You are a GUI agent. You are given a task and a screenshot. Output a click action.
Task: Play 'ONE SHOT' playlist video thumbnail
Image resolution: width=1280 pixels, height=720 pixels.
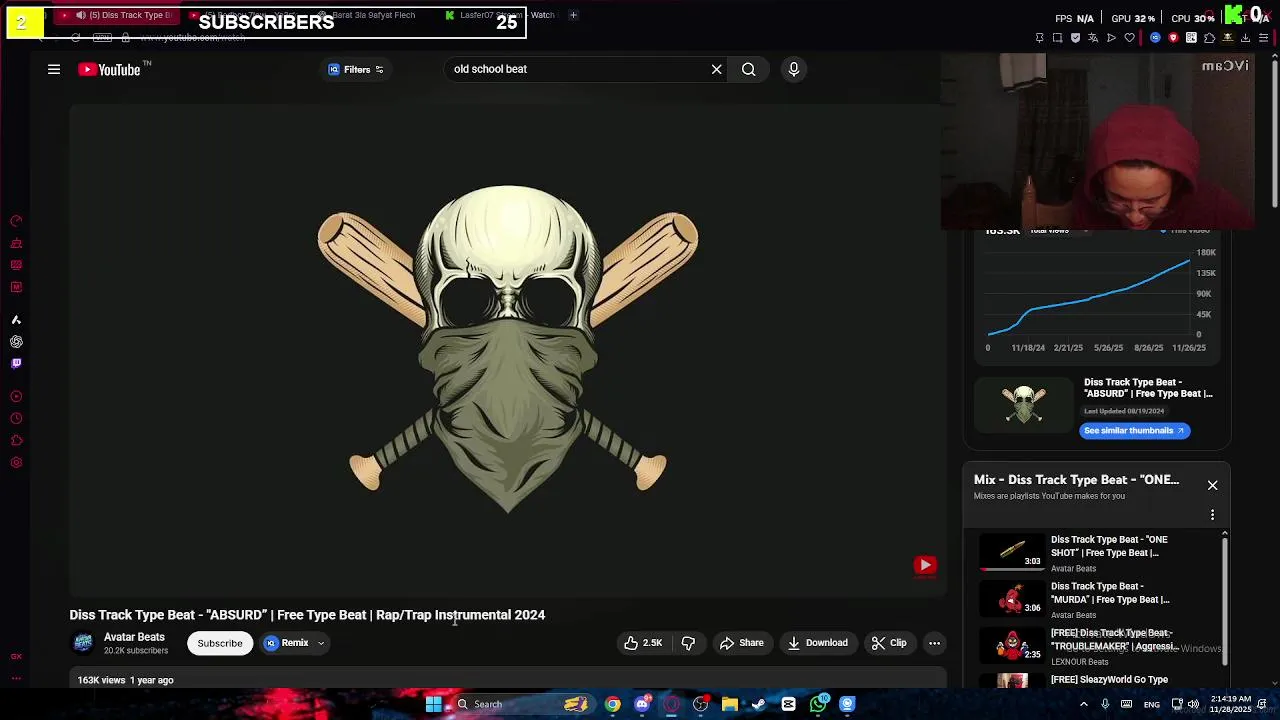(x=1012, y=552)
